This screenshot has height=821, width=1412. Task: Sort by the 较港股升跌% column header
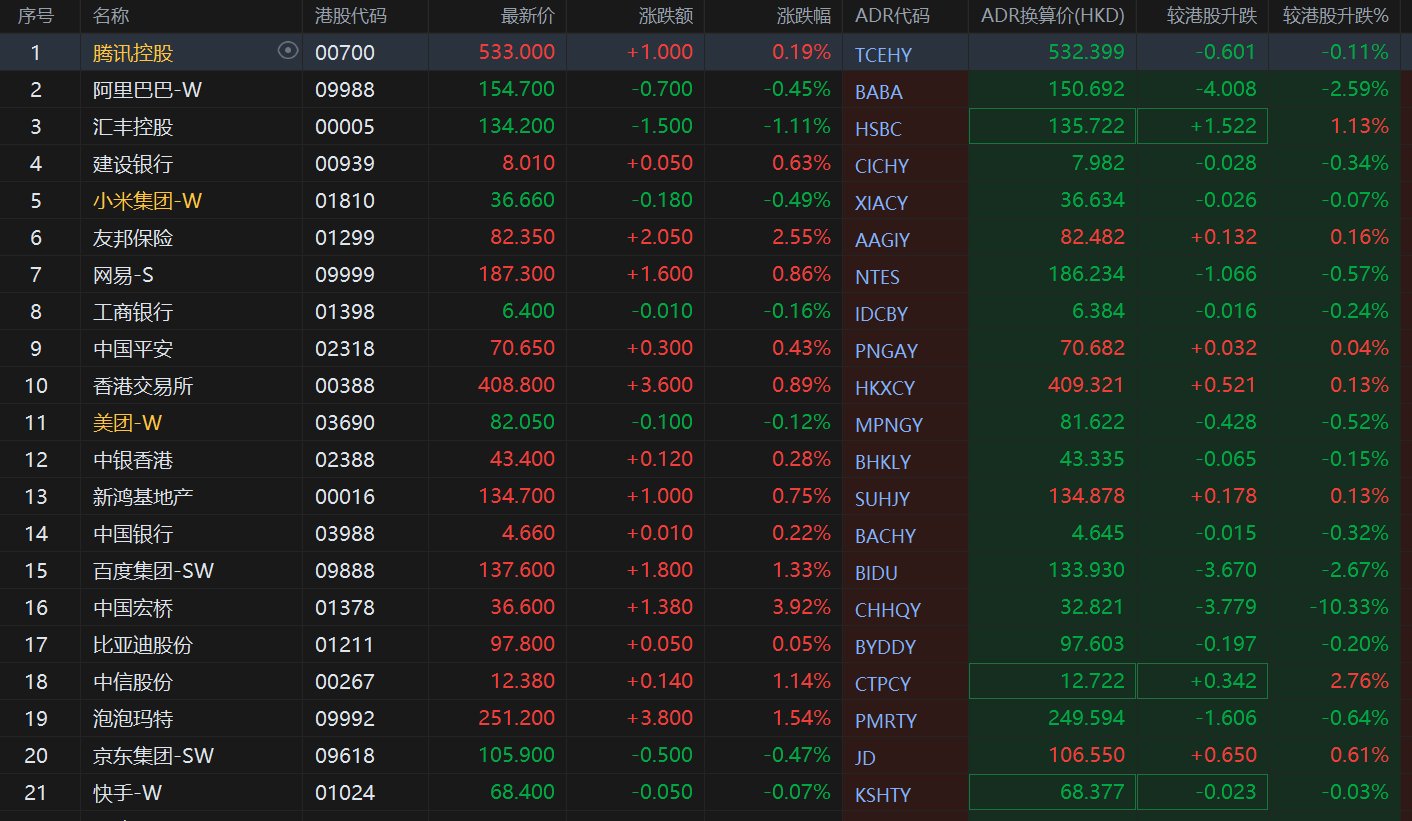(1335, 16)
